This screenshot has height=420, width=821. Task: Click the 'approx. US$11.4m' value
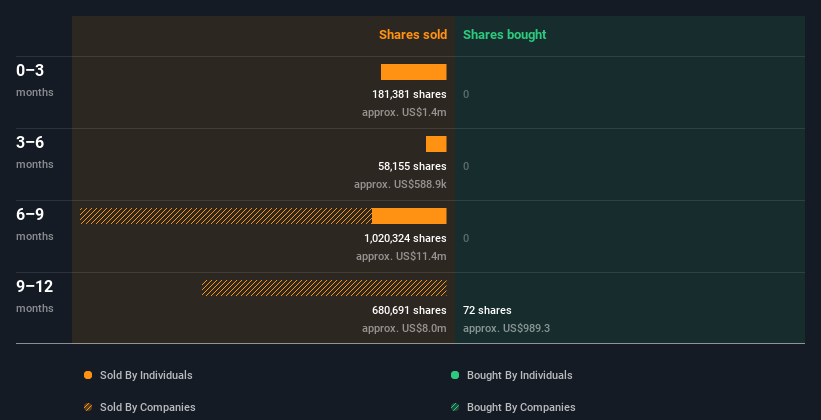(x=401, y=256)
